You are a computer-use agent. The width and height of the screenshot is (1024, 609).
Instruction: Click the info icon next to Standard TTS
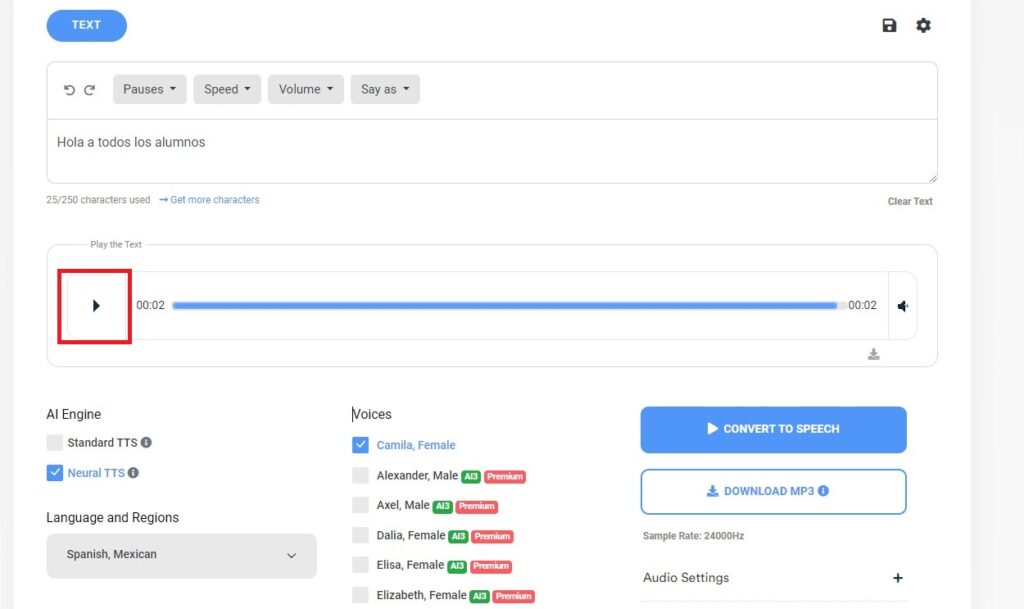(x=146, y=442)
